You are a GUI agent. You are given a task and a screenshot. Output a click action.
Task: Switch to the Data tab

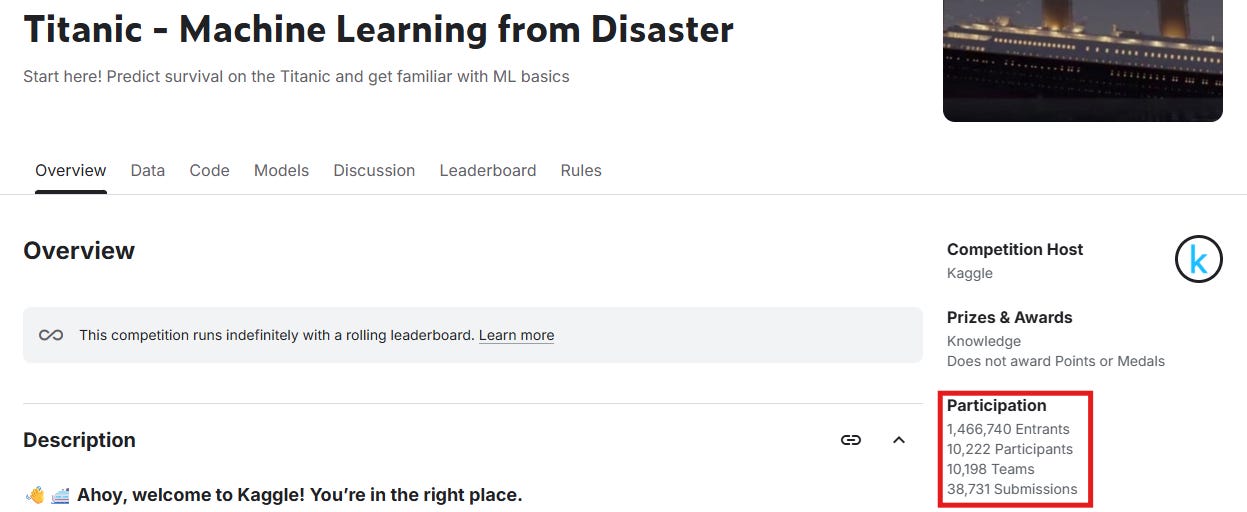click(x=148, y=170)
